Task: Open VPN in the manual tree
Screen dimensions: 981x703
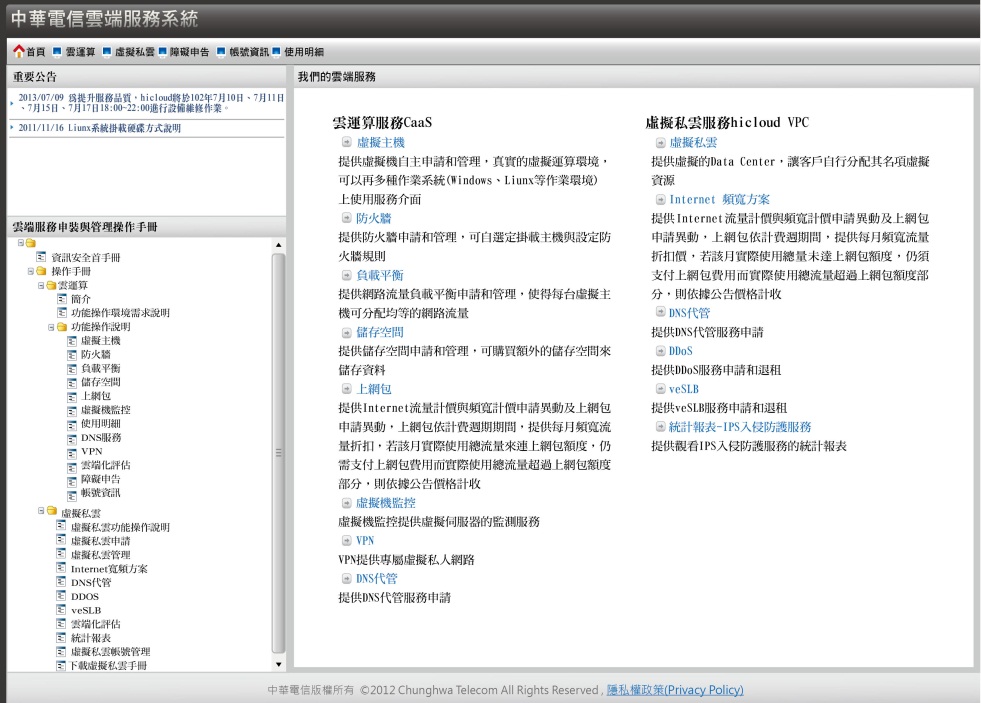Action: 91,452
